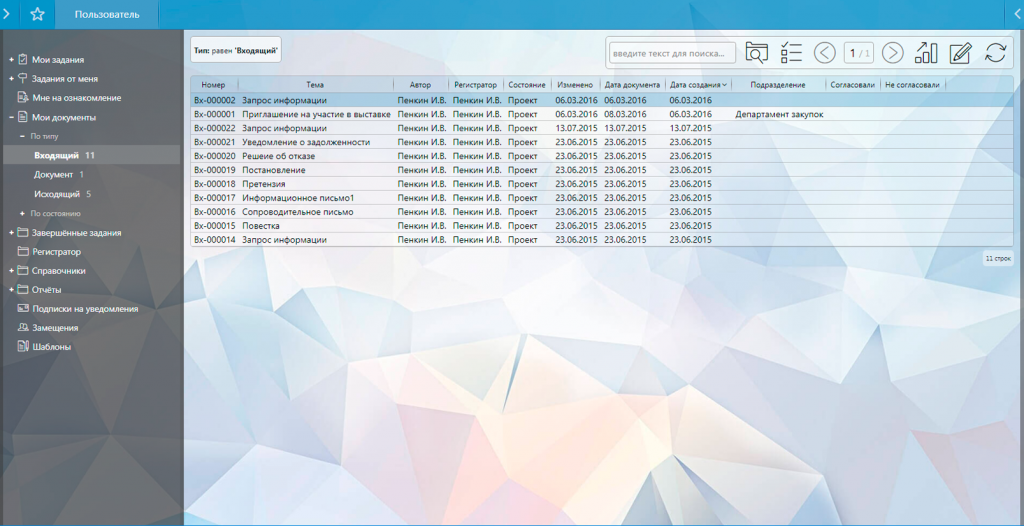Expand the 'По состоянию' group
The height and width of the screenshot is (526, 1024).
22,213
